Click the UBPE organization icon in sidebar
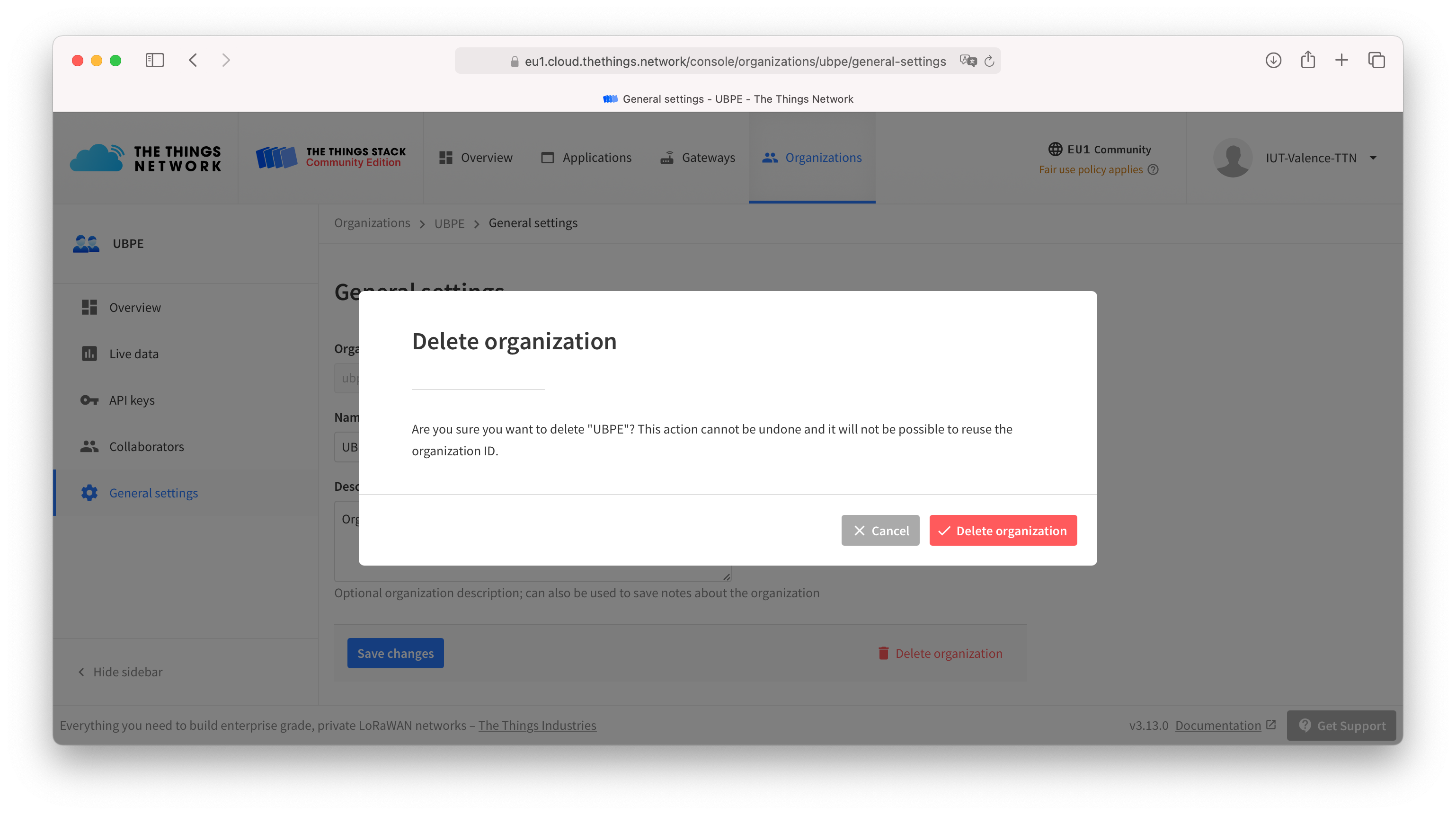This screenshot has width=1456, height=815. (x=87, y=243)
